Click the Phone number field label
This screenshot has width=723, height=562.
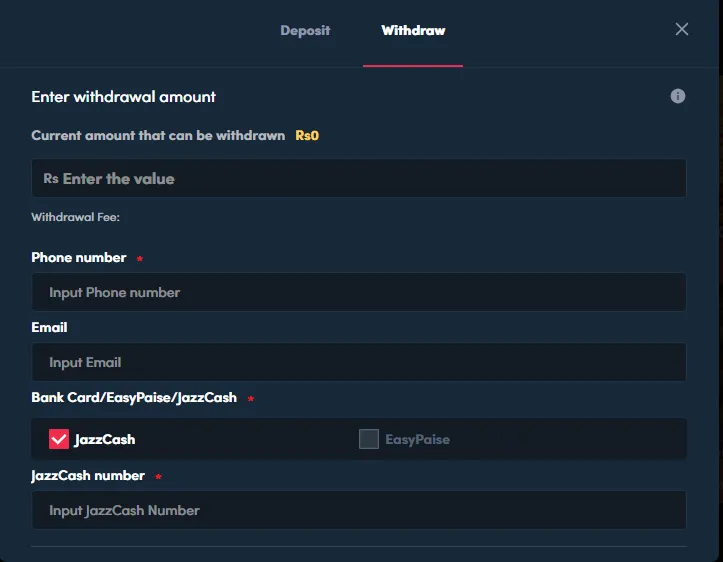(x=79, y=257)
